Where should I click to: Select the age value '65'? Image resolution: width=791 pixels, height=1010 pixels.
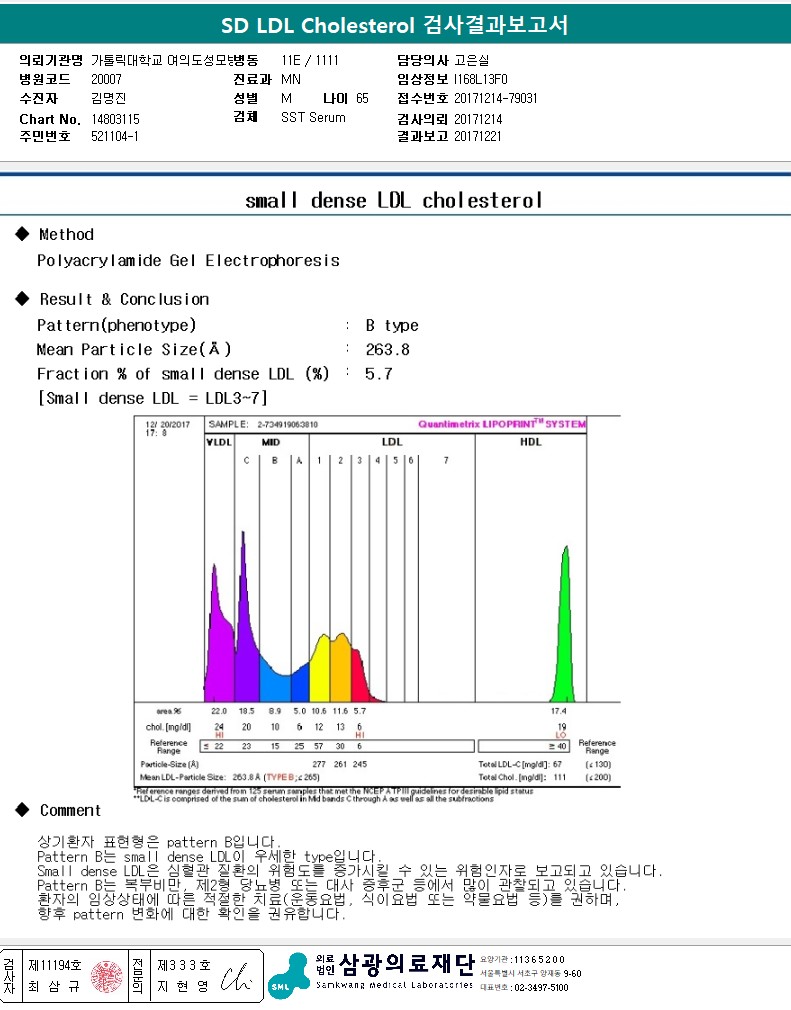click(x=363, y=99)
